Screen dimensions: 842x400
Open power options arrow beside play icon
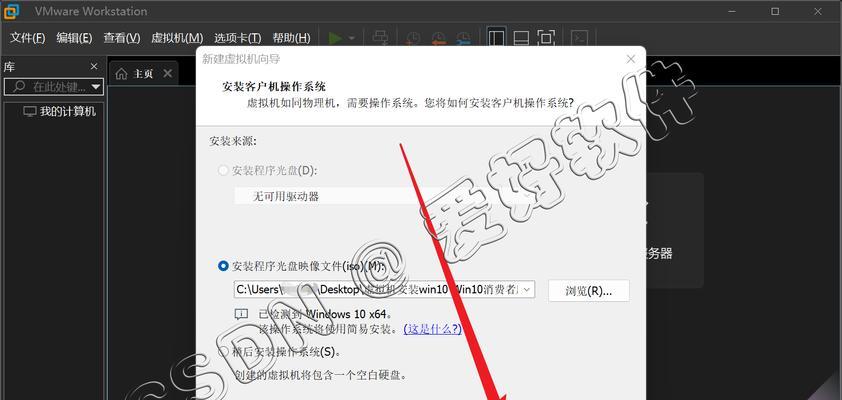(352, 39)
